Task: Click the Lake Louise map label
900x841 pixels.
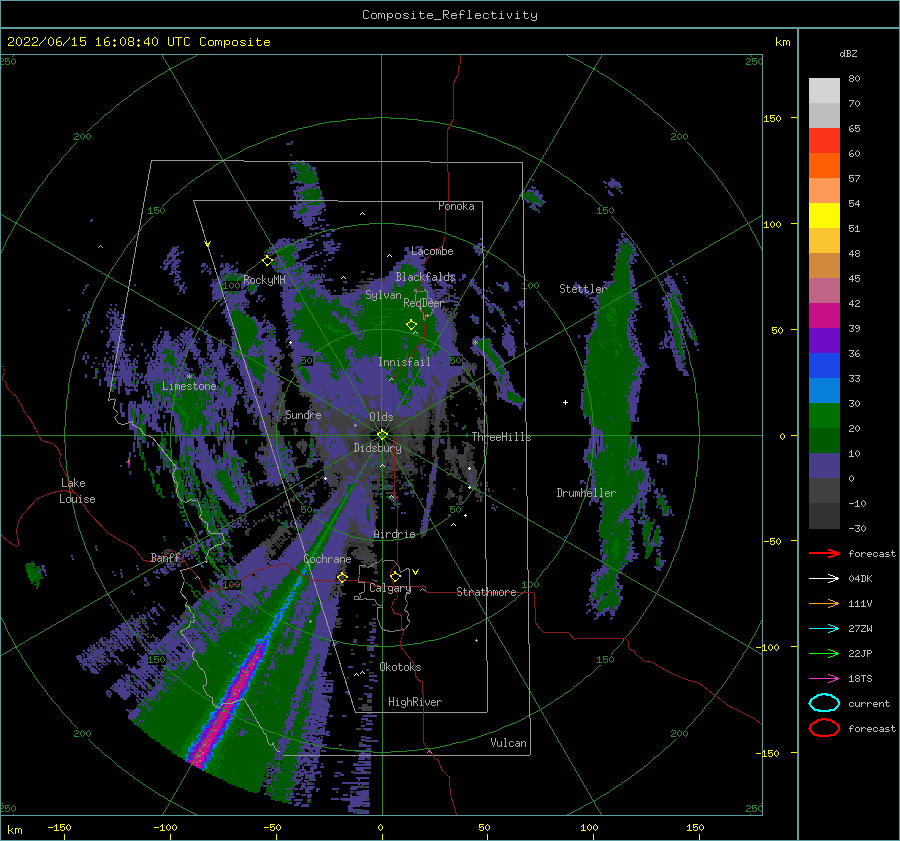Action: (x=77, y=491)
